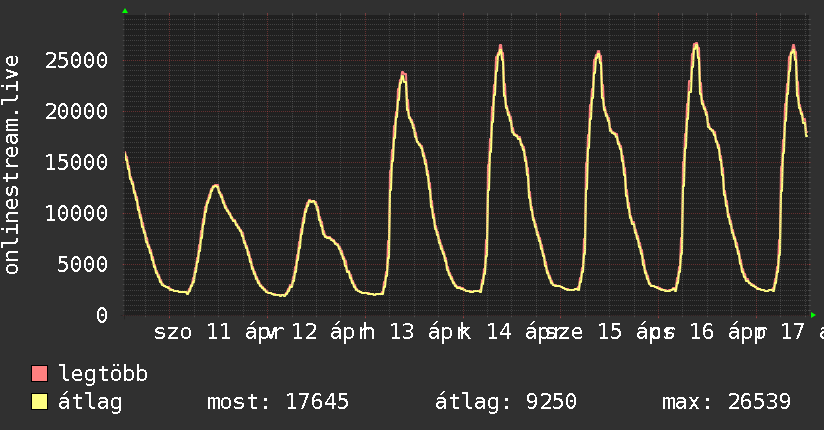The width and height of the screenshot is (824, 430).
Task: Click the red legtöbb legend swatch
Action: point(40,375)
